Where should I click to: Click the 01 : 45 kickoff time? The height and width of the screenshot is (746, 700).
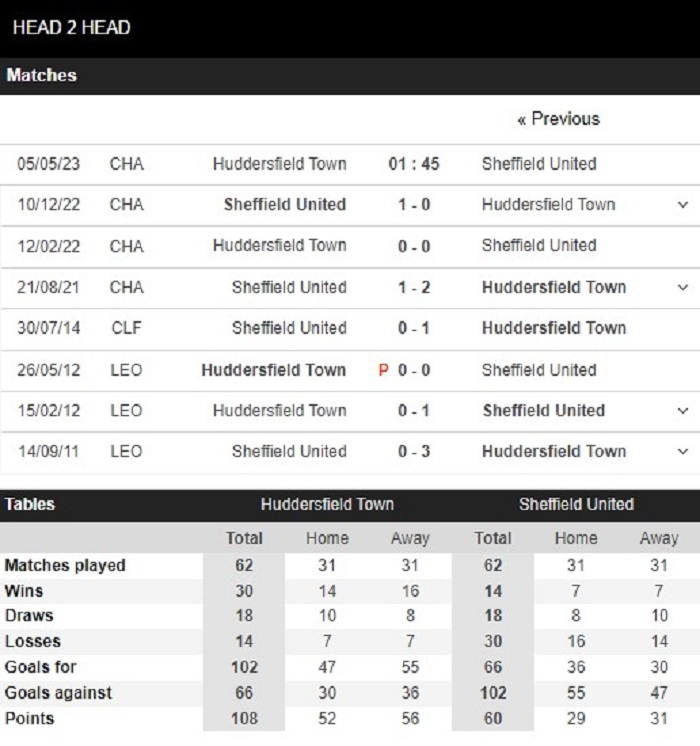pyautogui.click(x=414, y=164)
